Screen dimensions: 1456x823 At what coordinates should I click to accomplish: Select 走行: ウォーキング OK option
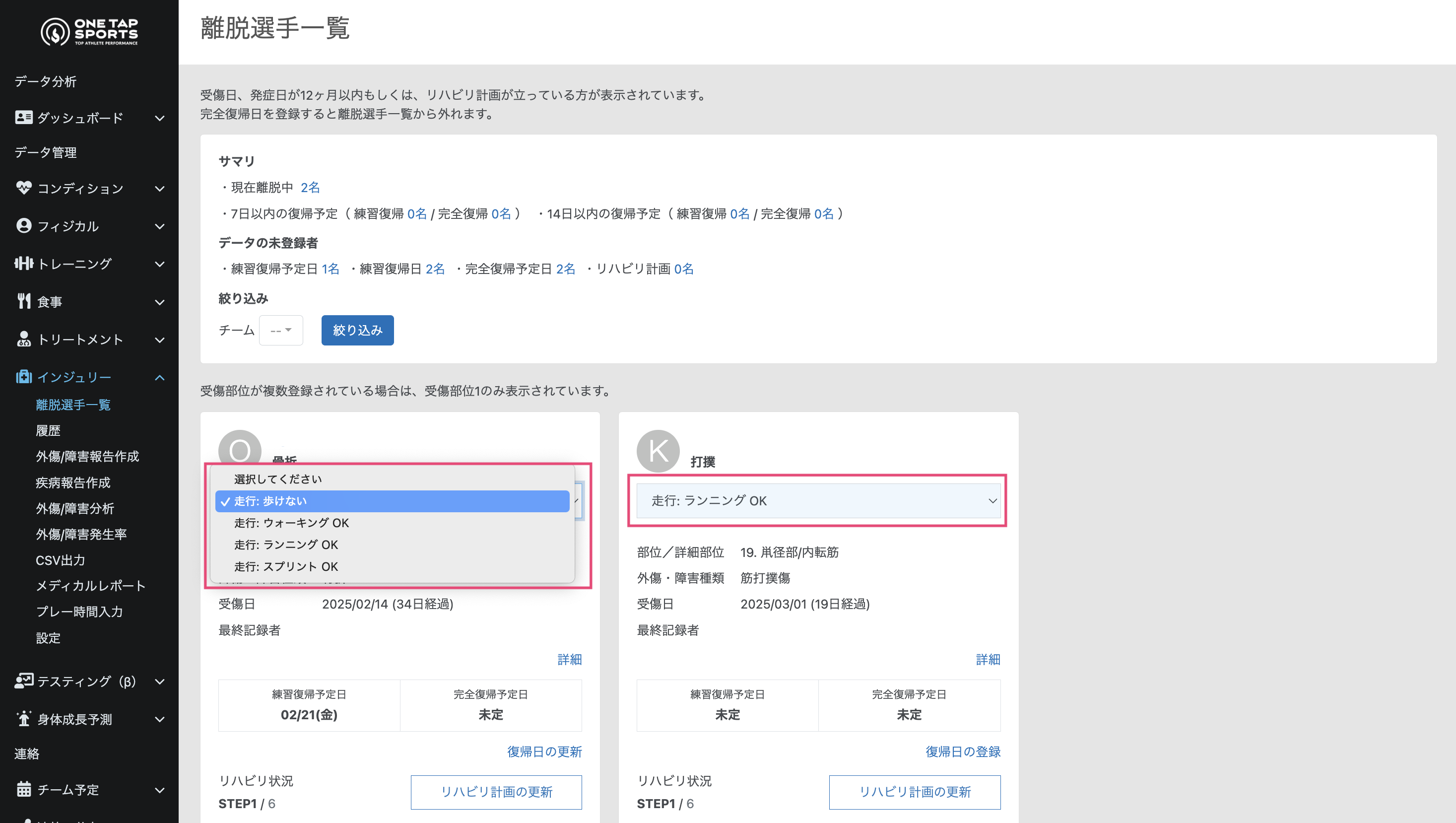point(392,522)
